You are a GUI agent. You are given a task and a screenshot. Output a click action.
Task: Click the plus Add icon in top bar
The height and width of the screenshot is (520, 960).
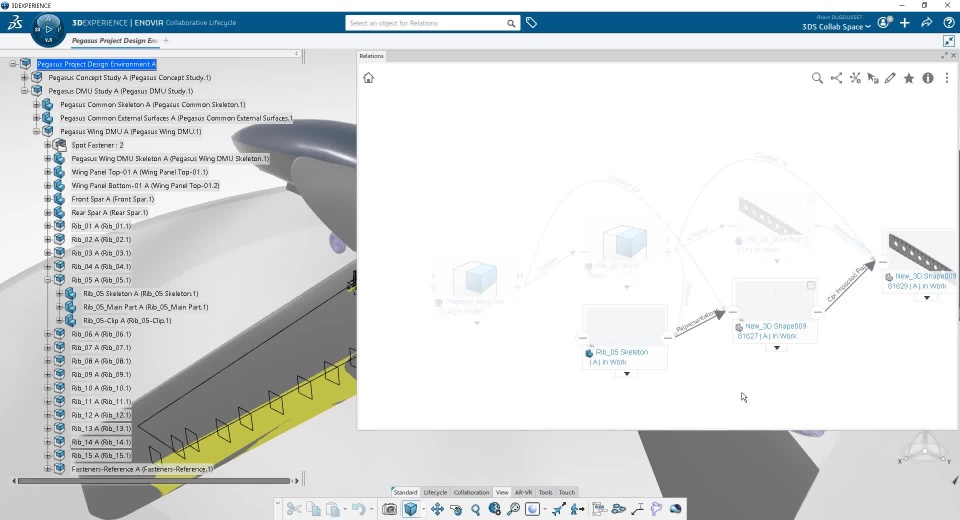click(x=905, y=23)
